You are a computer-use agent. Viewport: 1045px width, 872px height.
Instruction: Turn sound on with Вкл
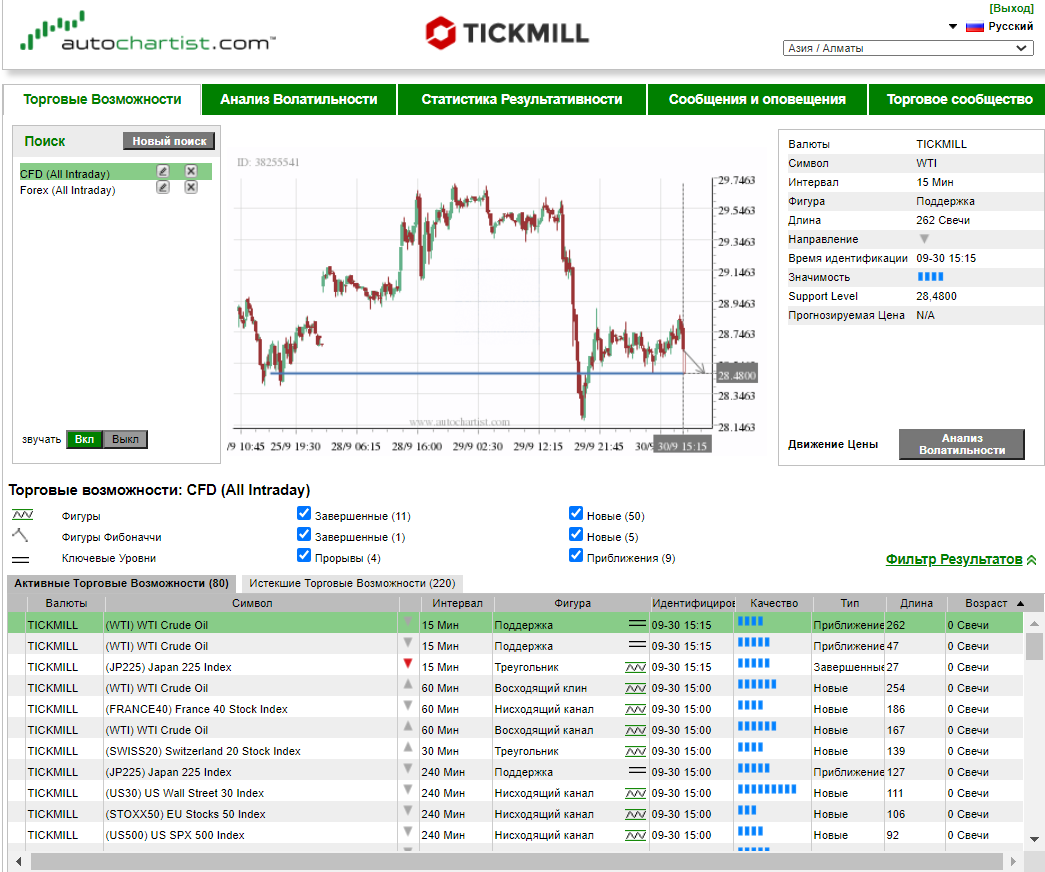pyautogui.click(x=84, y=439)
